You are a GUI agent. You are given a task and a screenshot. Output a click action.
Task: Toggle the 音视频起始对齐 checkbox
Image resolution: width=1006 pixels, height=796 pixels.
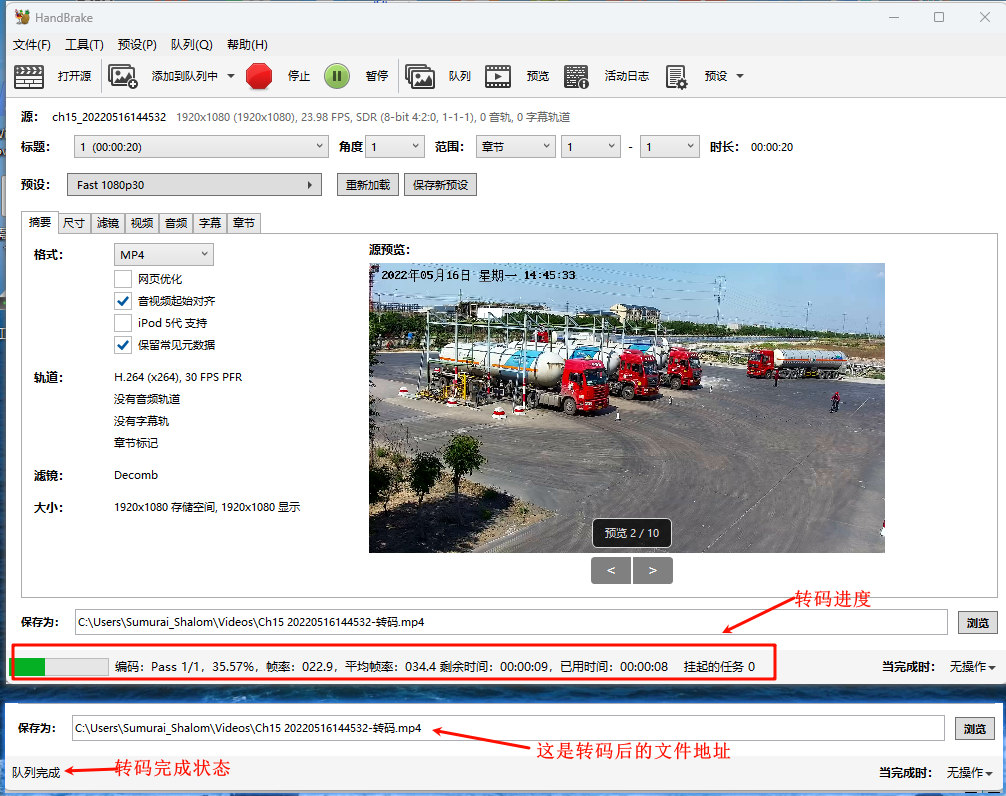123,301
